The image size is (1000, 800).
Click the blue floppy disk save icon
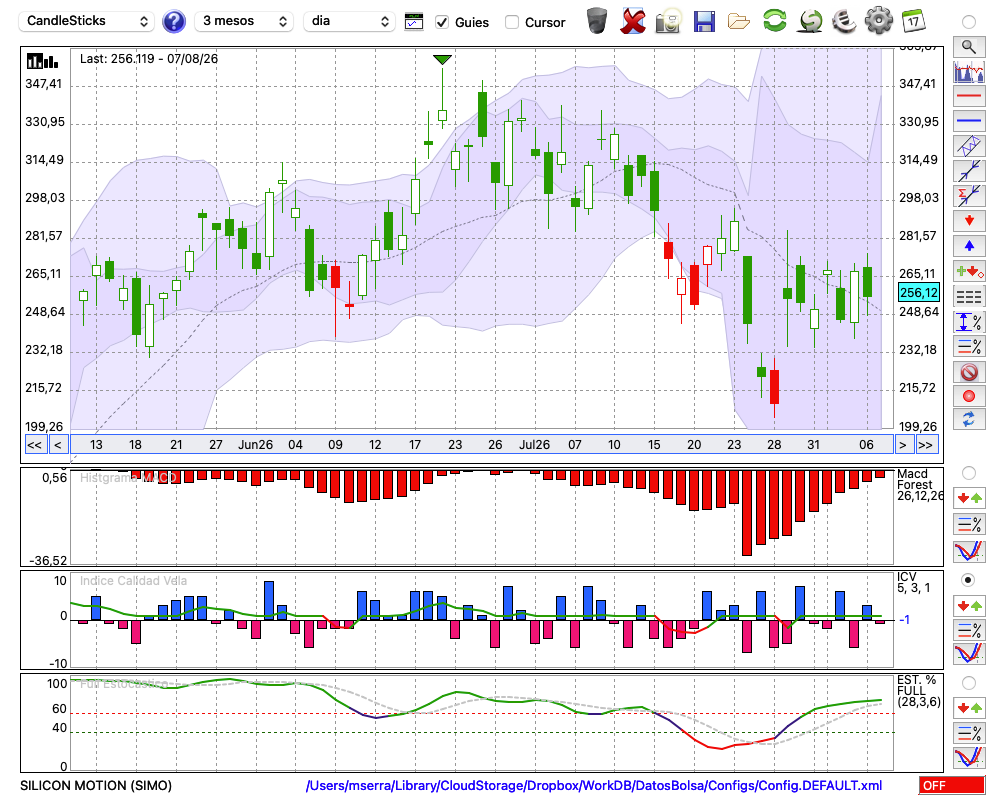coord(704,22)
